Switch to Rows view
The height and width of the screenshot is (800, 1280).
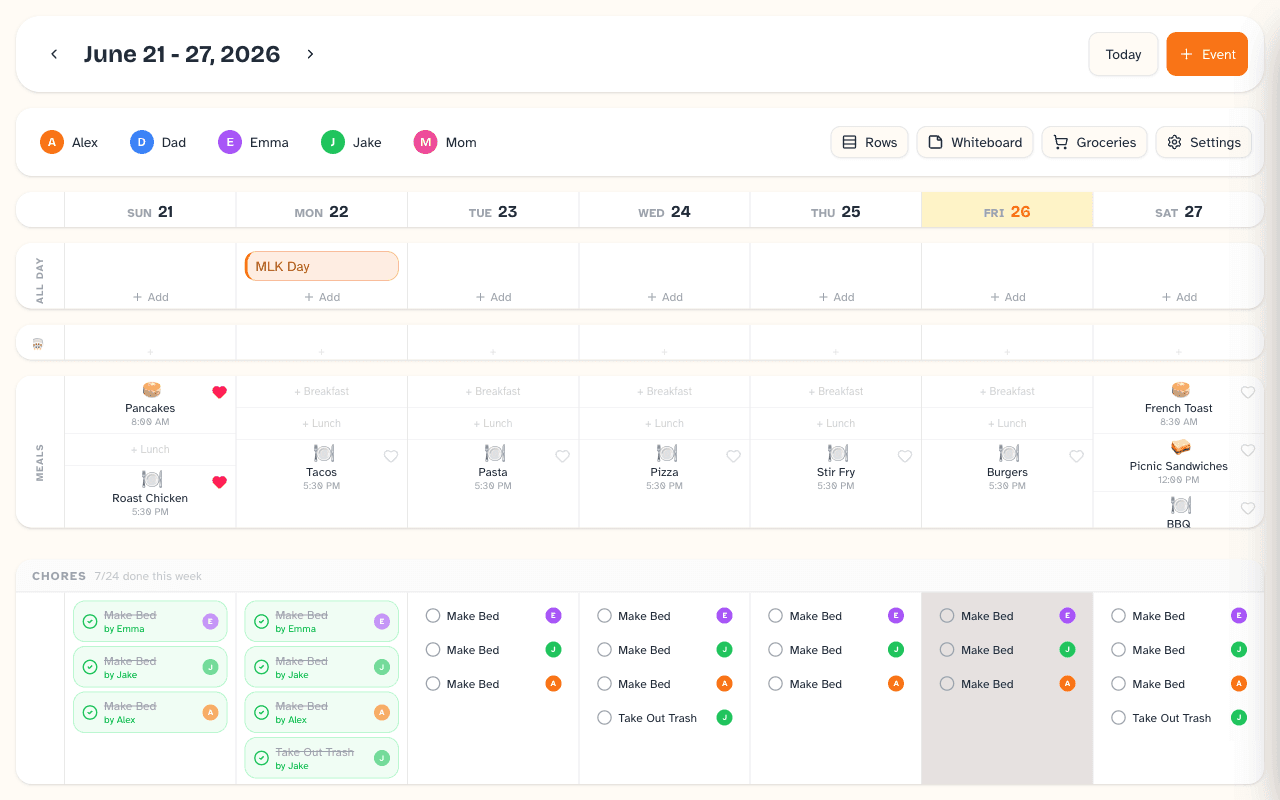coord(870,142)
